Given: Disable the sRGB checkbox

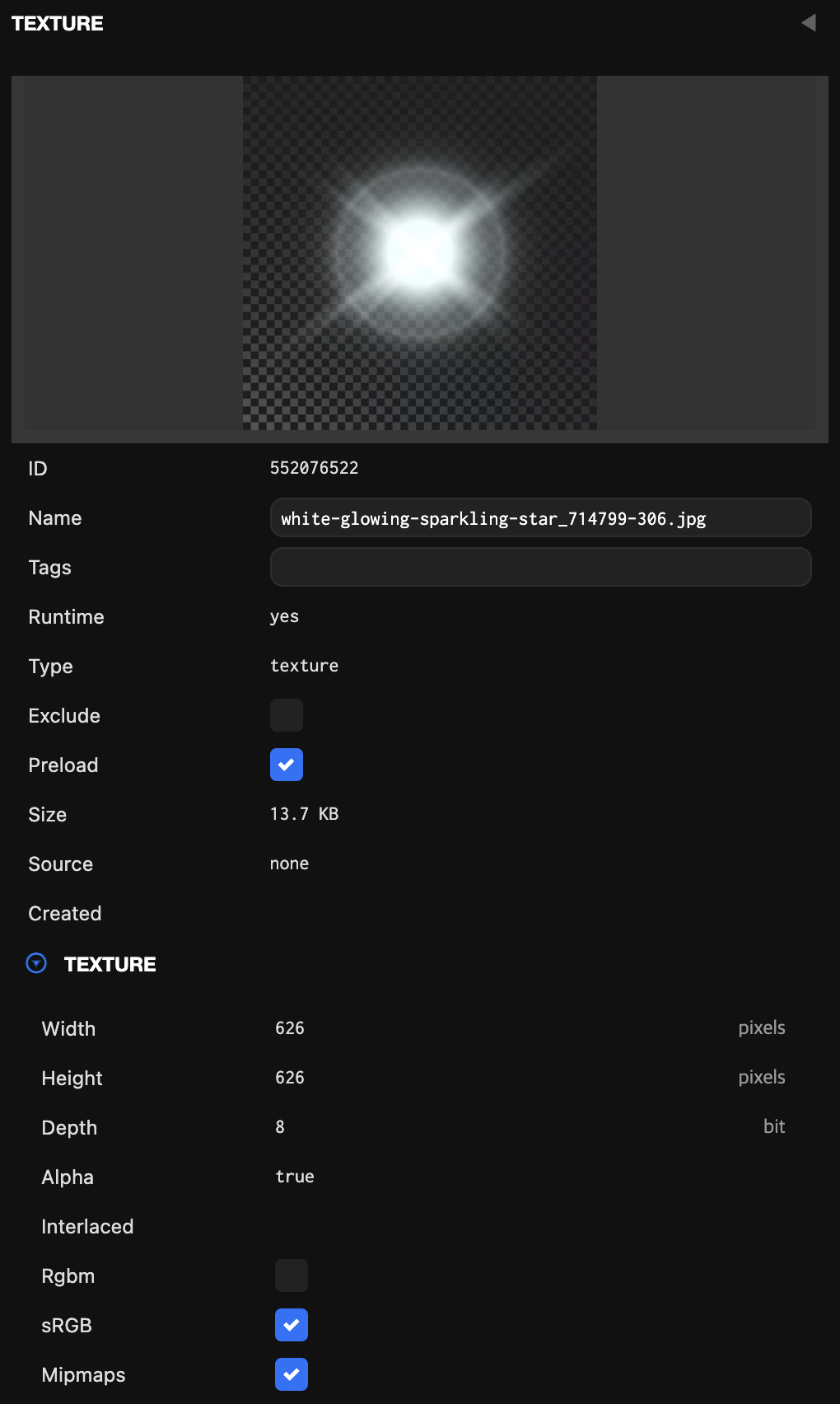Looking at the screenshot, I should point(292,1325).
